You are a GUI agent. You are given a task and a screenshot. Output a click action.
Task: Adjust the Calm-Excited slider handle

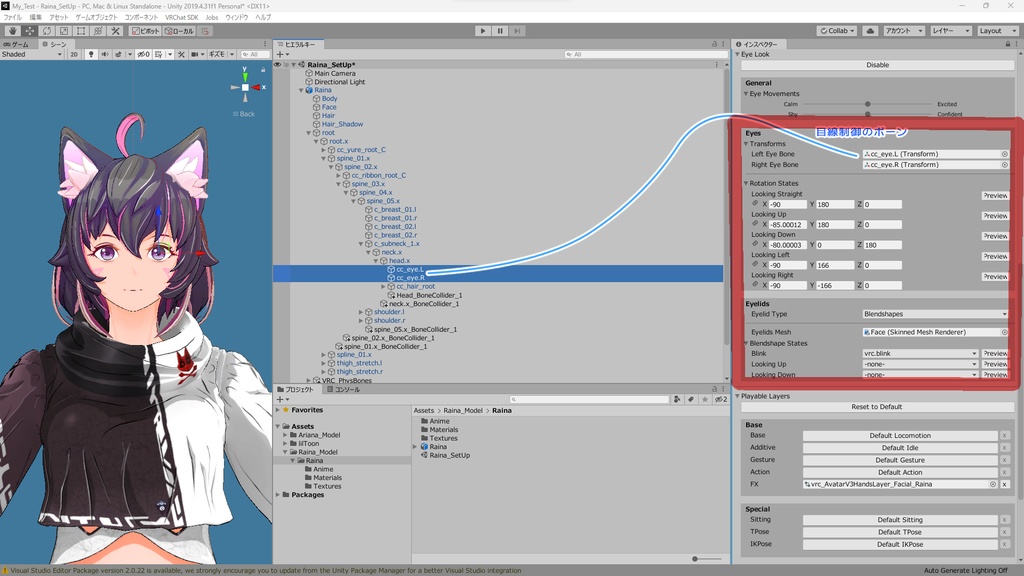pos(867,104)
